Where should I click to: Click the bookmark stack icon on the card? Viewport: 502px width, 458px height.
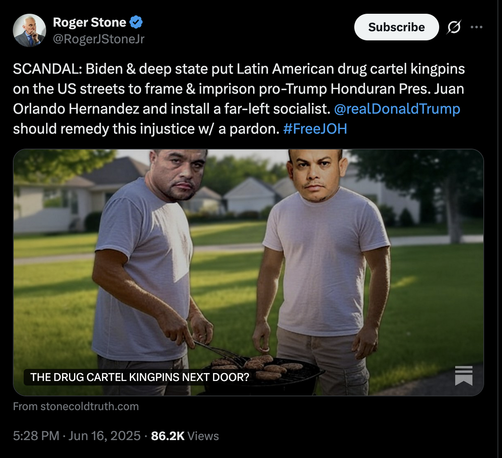pyautogui.click(x=464, y=375)
